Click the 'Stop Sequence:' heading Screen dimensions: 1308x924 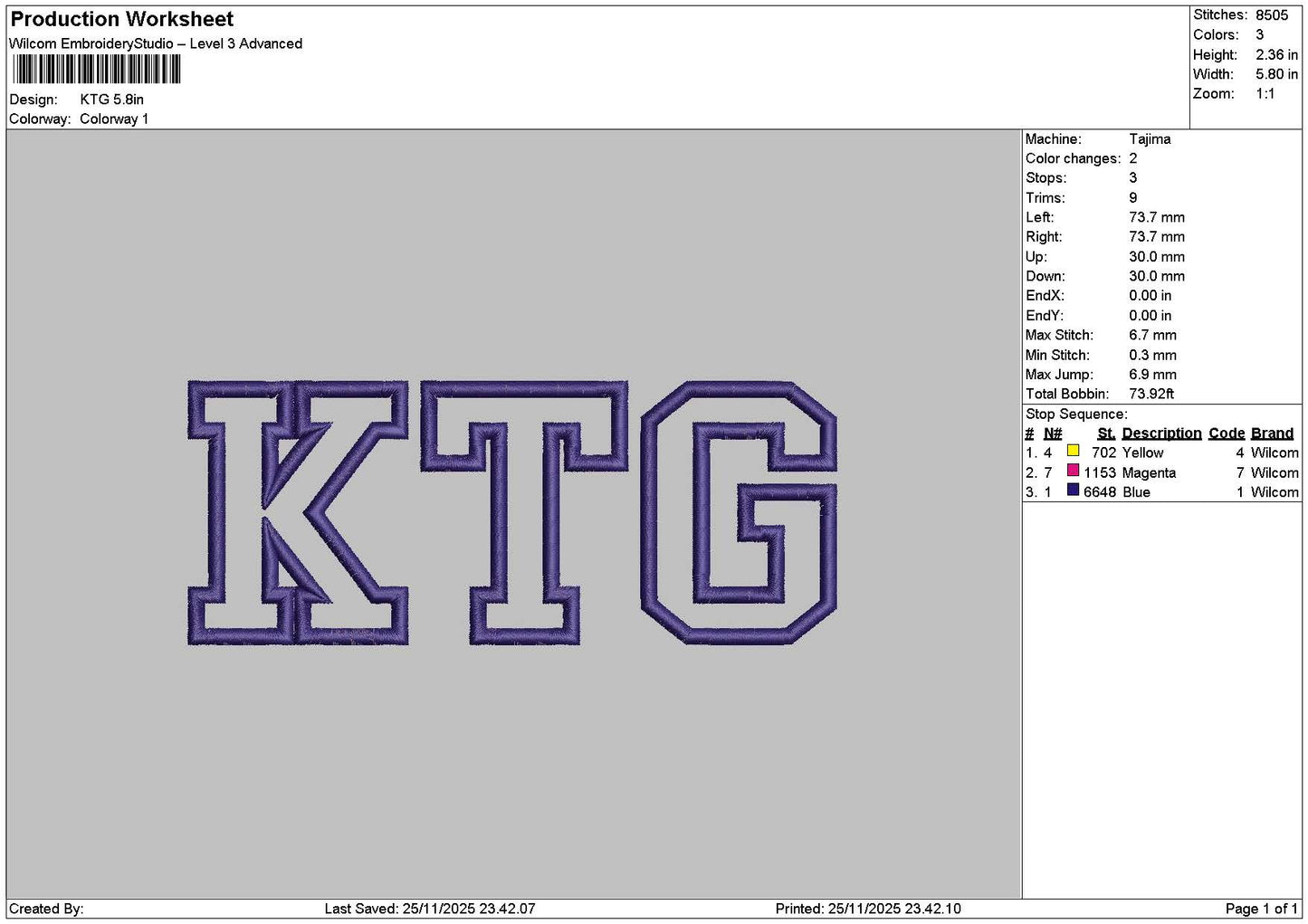click(1076, 414)
